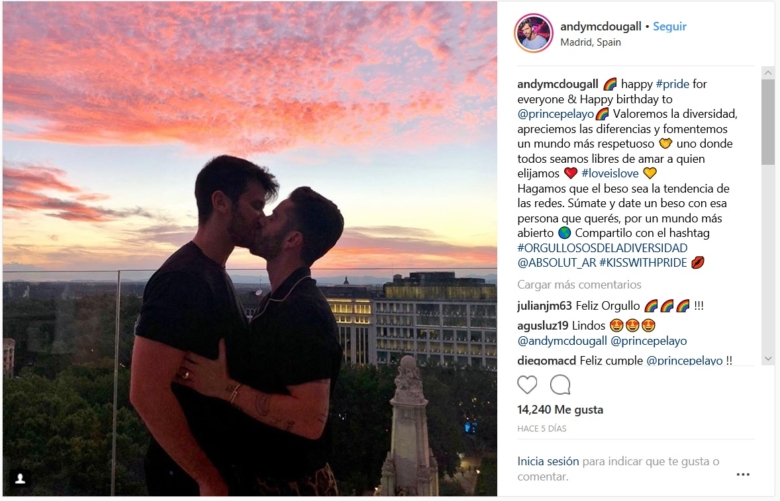Viewport: 780px width, 501px height.
Task: Open @ABSOLUT_AR mention link
Action: pos(557,263)
